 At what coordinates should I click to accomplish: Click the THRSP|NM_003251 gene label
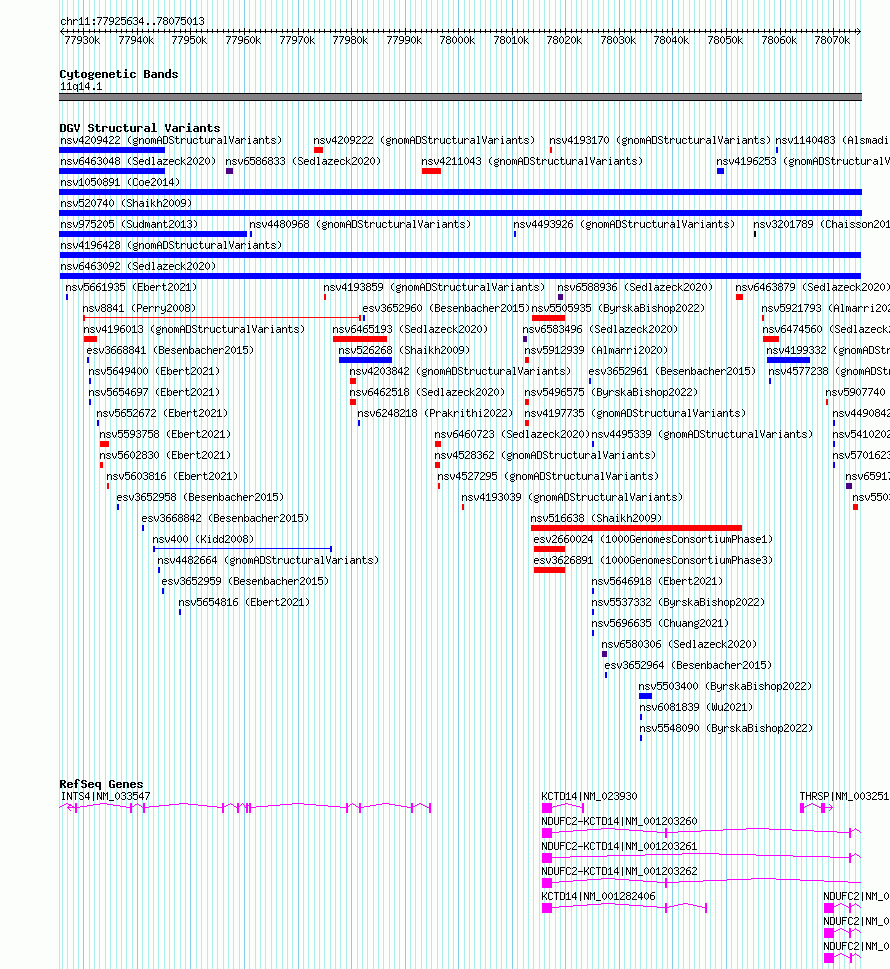coord(844,797)
